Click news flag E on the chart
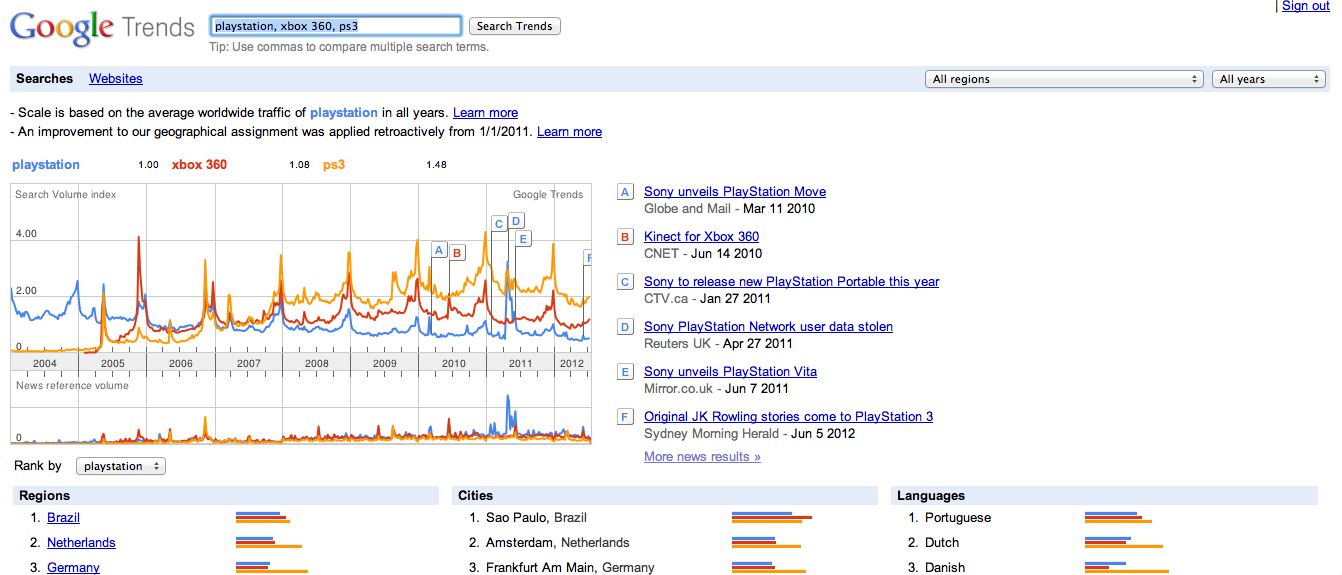The image size is (1342, 575). [x=523, y=239]
